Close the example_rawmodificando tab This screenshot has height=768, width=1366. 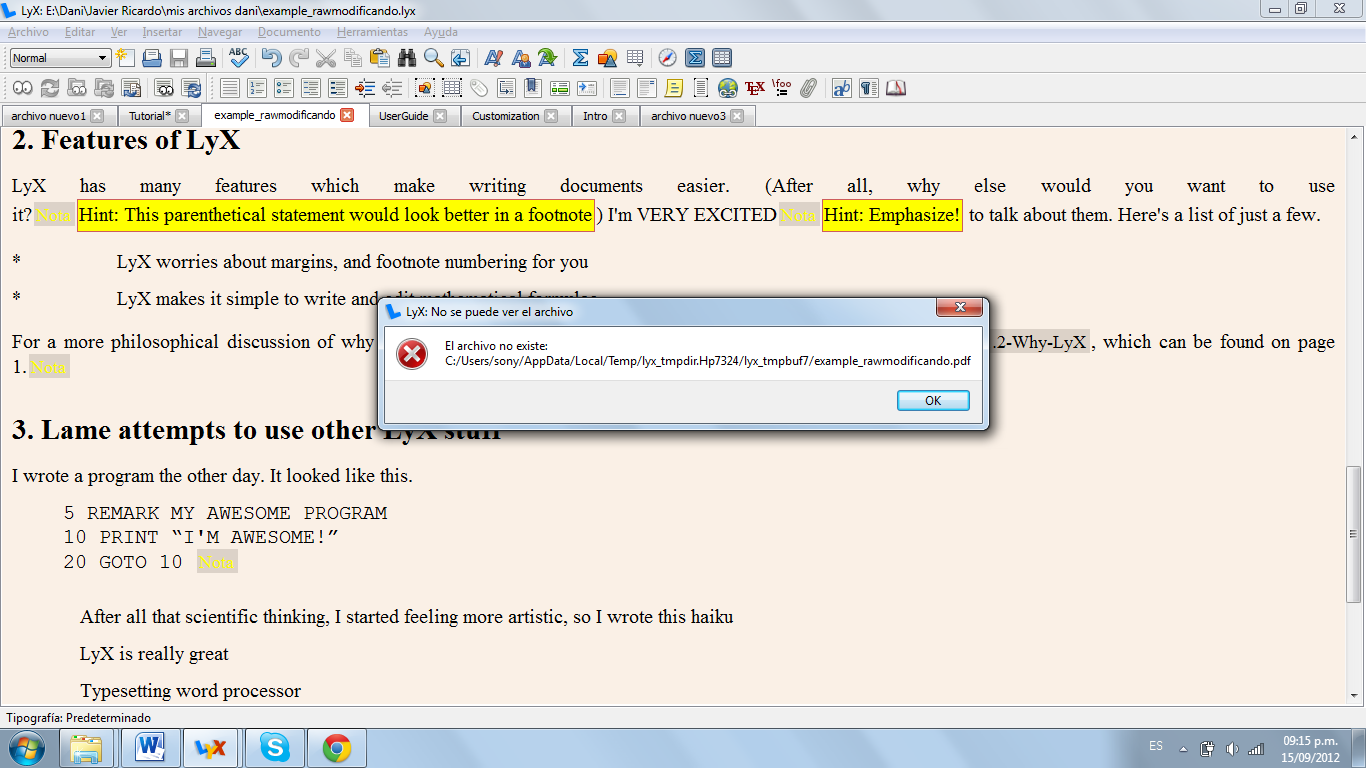pyautogui.click(x=347, y=115)
